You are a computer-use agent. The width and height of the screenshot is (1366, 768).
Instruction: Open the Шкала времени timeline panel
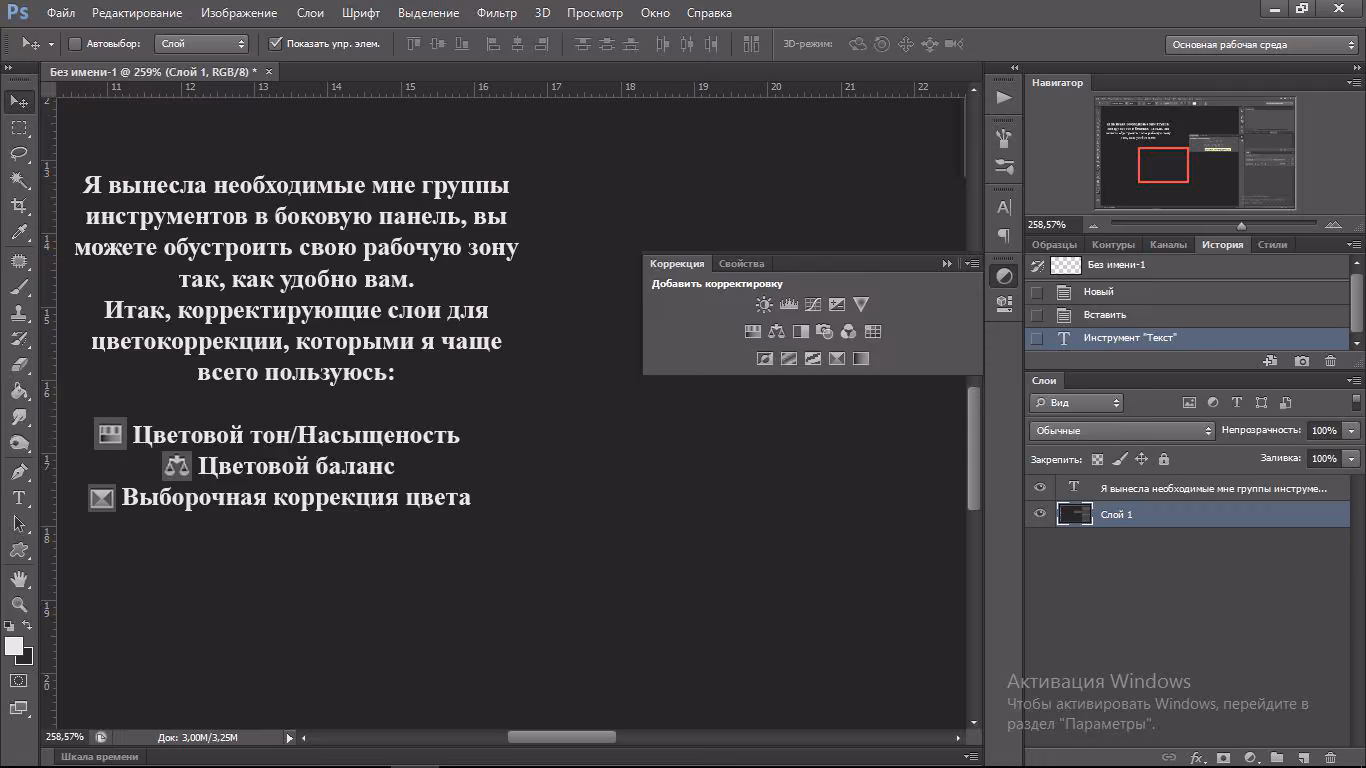point(100,757)
